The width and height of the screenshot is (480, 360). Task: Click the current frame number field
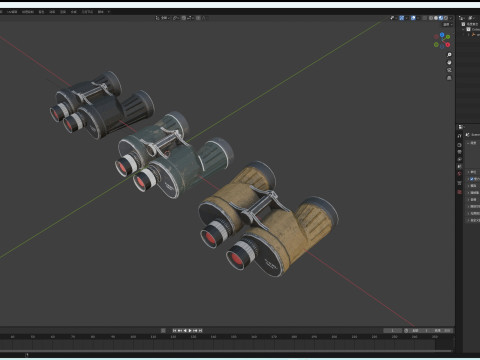[x=392, y=330]
